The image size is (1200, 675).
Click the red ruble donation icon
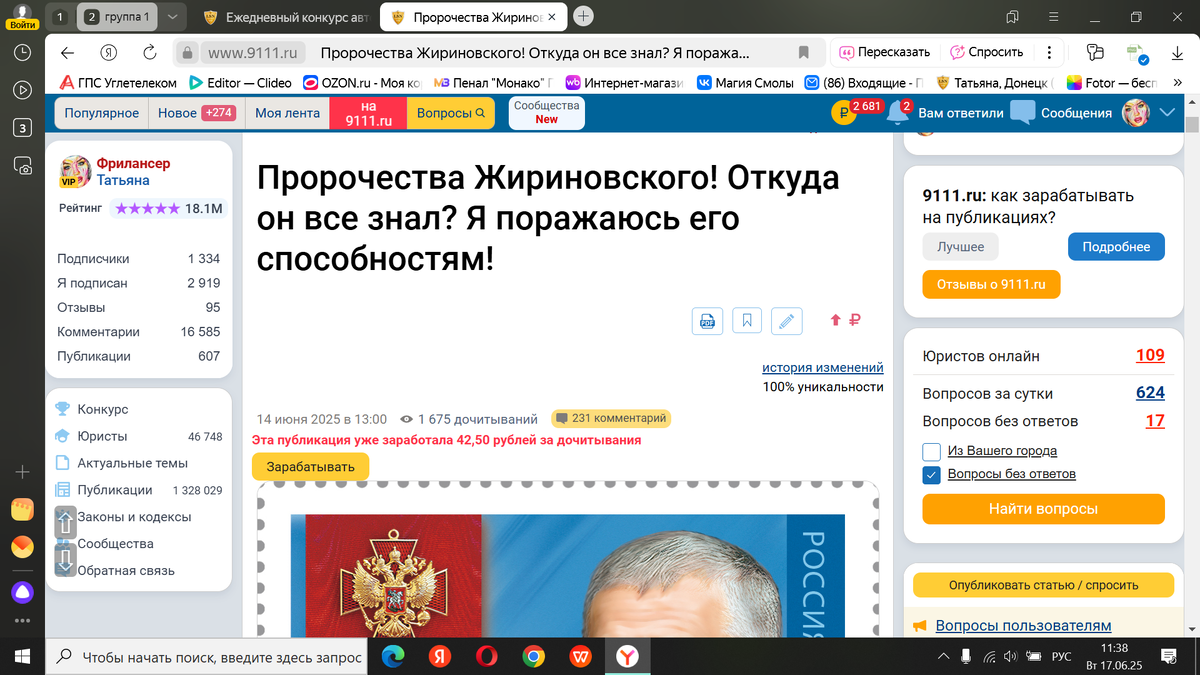(854, 320)
